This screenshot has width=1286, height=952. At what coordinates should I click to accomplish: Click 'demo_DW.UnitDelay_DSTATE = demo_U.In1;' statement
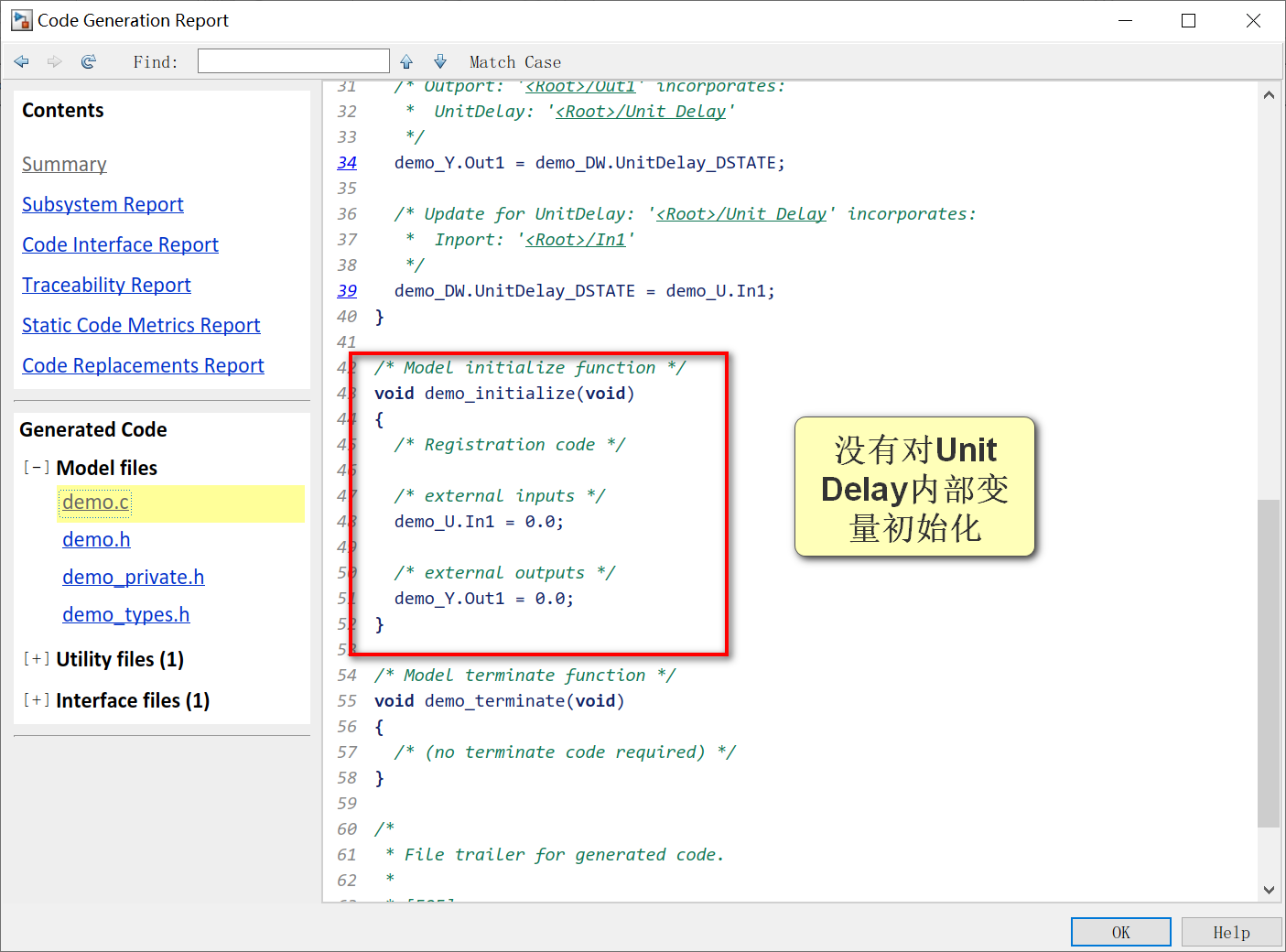(x=585, y=291)
